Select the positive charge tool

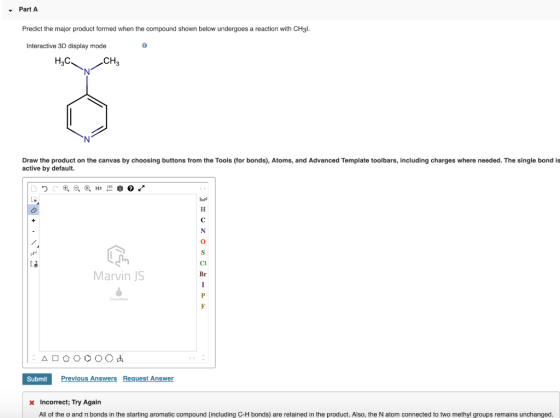[x=34, y=220]
